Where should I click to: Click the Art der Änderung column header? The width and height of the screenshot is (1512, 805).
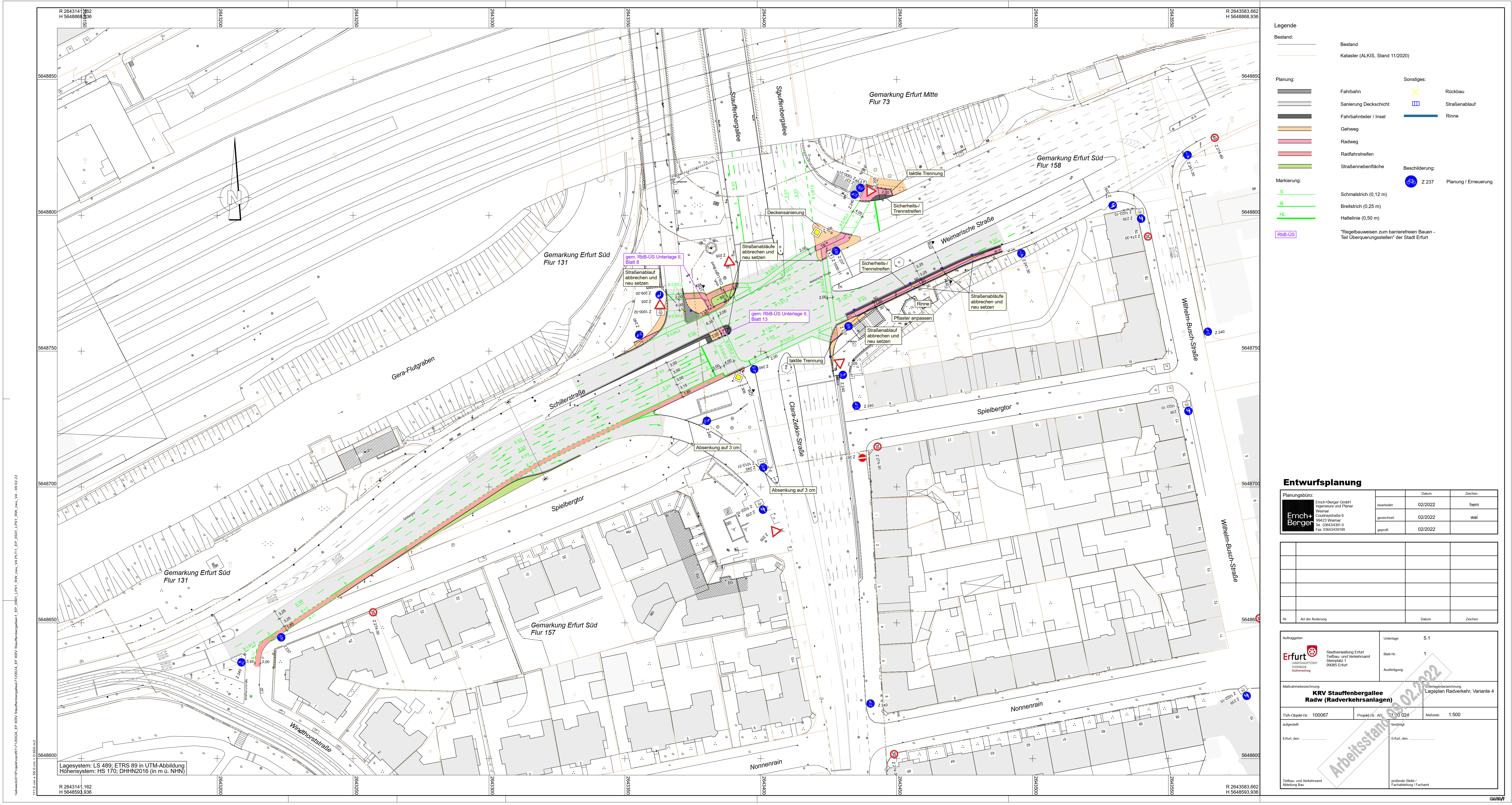click(x=1313, y=619)
